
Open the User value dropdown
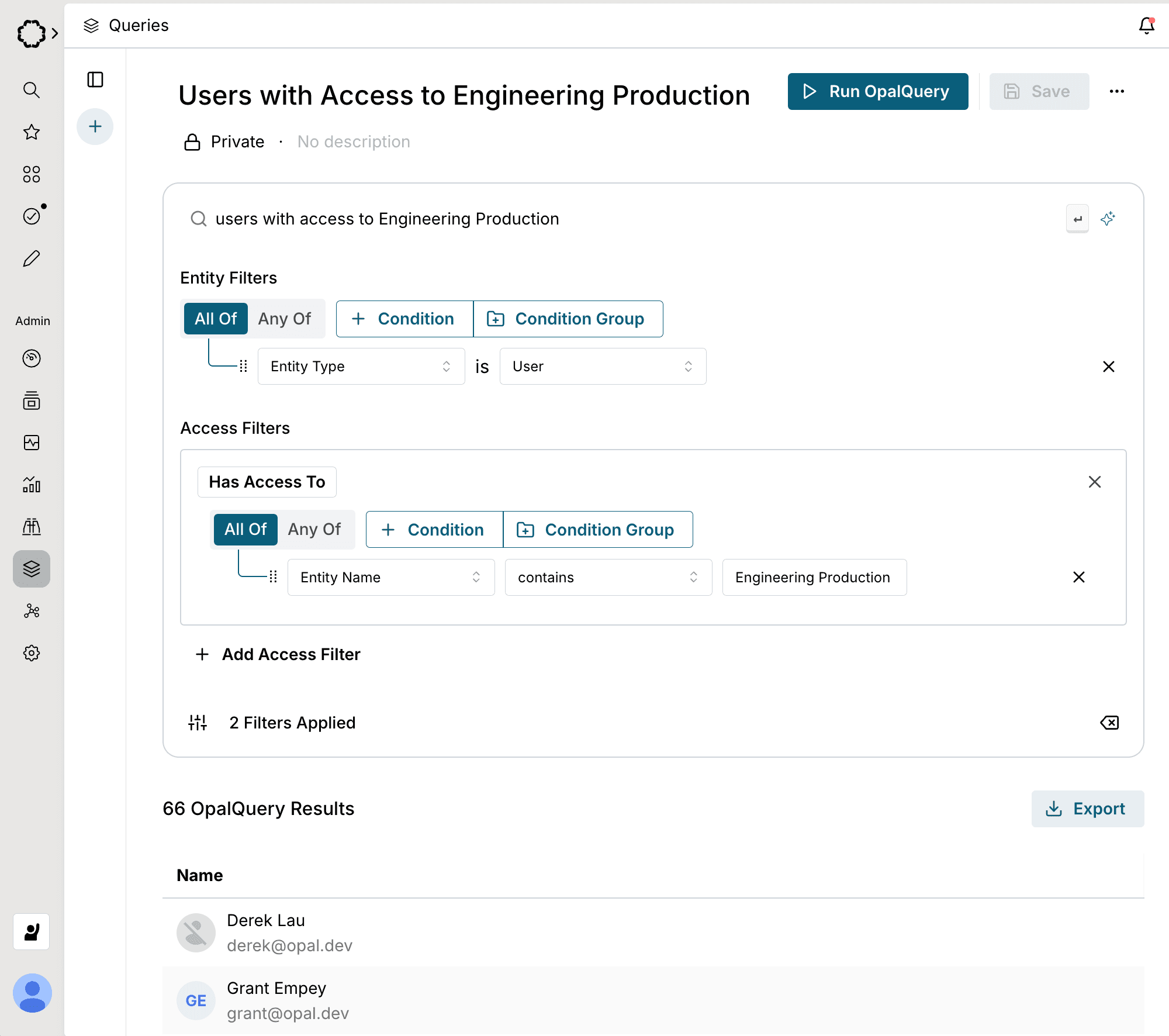(603, 367)
